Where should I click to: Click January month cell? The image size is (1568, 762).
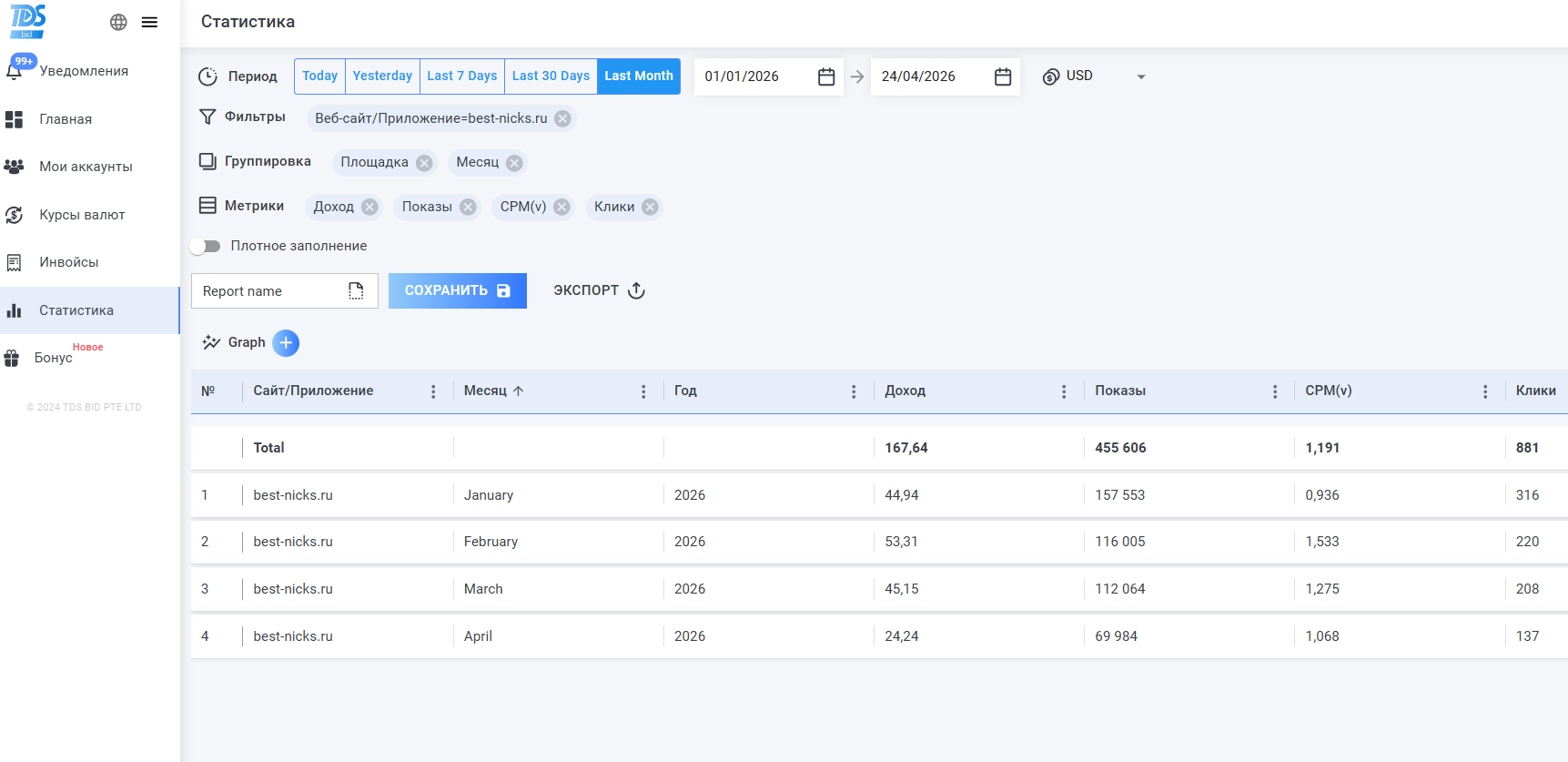[x=489, y=495]
